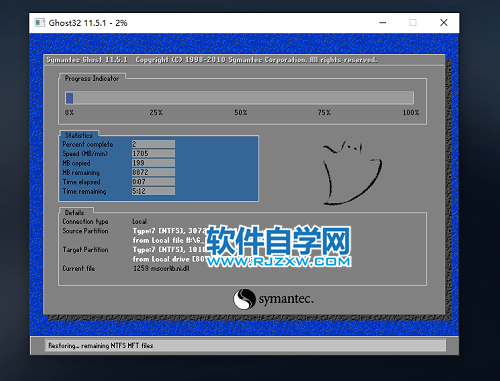500x381 pixels.
Task: Click the 'Target Partition' label
Action: click(x=85, y=249)
